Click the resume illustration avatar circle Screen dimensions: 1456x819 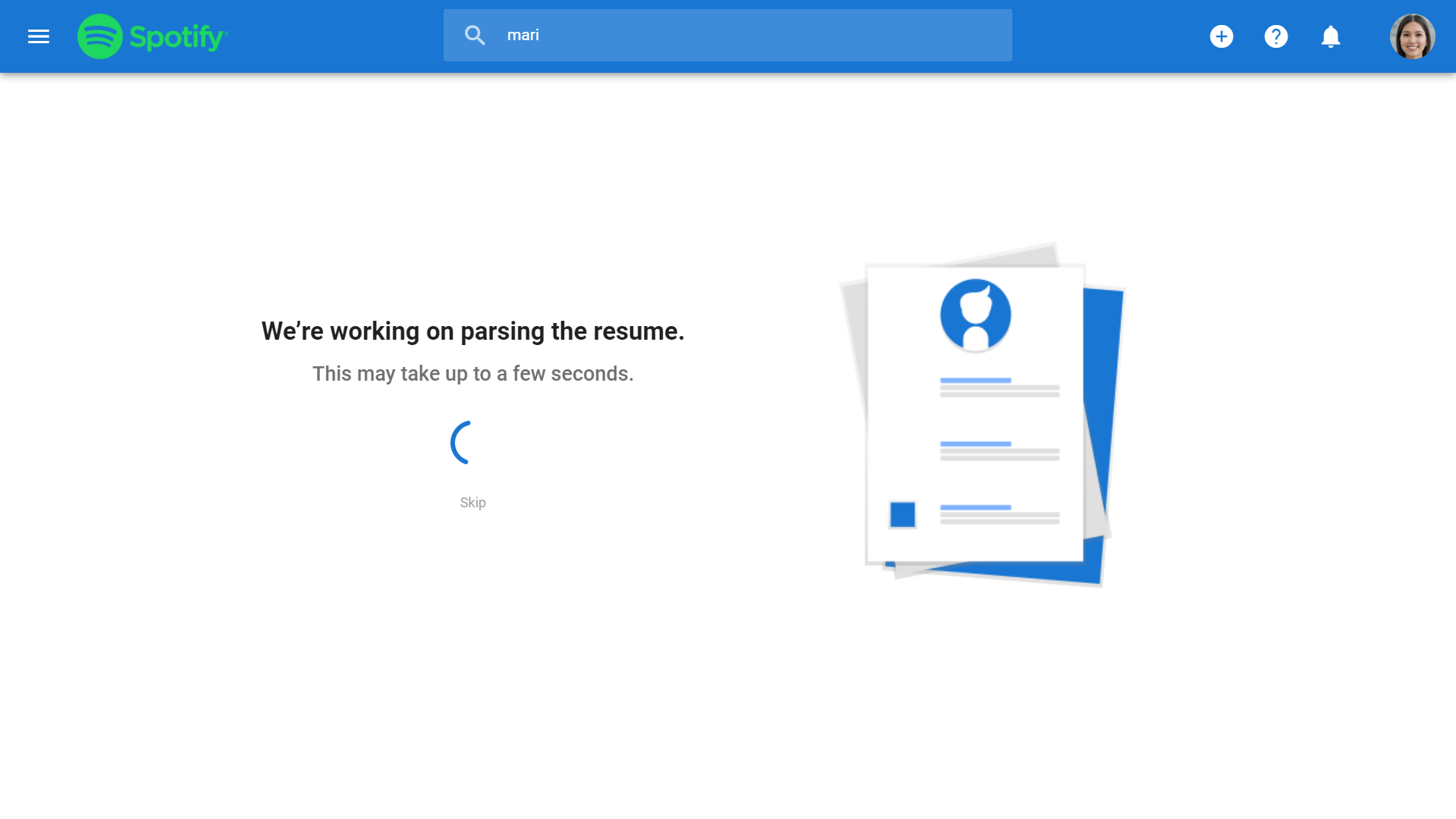tap(977, 317)
